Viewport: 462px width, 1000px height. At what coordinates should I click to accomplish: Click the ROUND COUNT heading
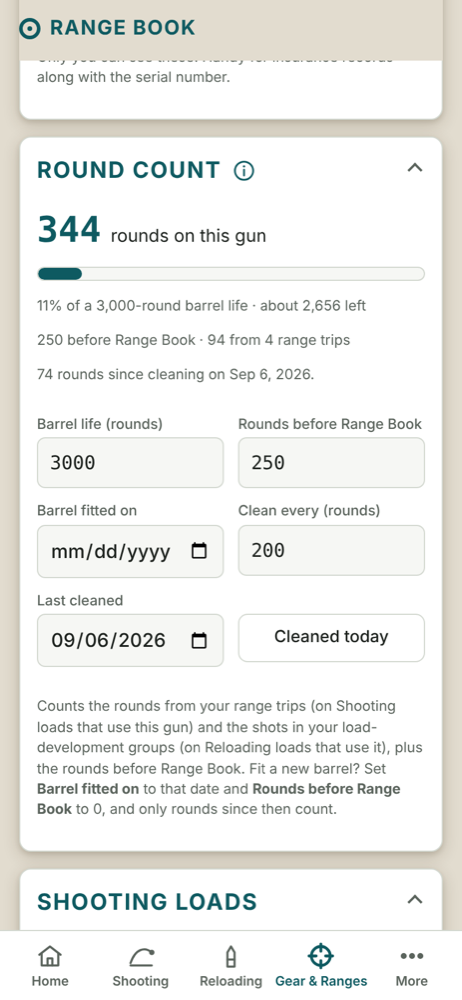point(128,171)
